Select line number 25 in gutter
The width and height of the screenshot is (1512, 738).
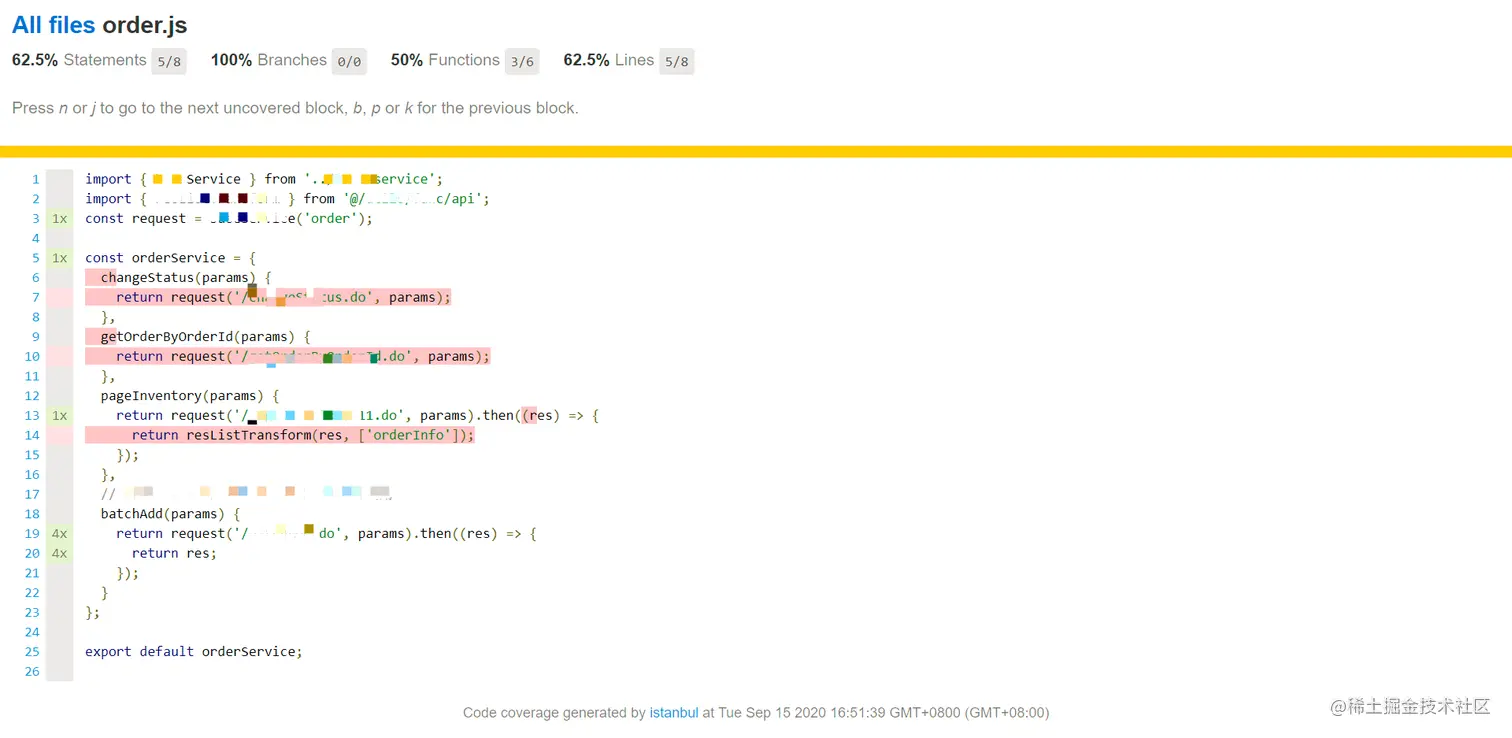32,651
